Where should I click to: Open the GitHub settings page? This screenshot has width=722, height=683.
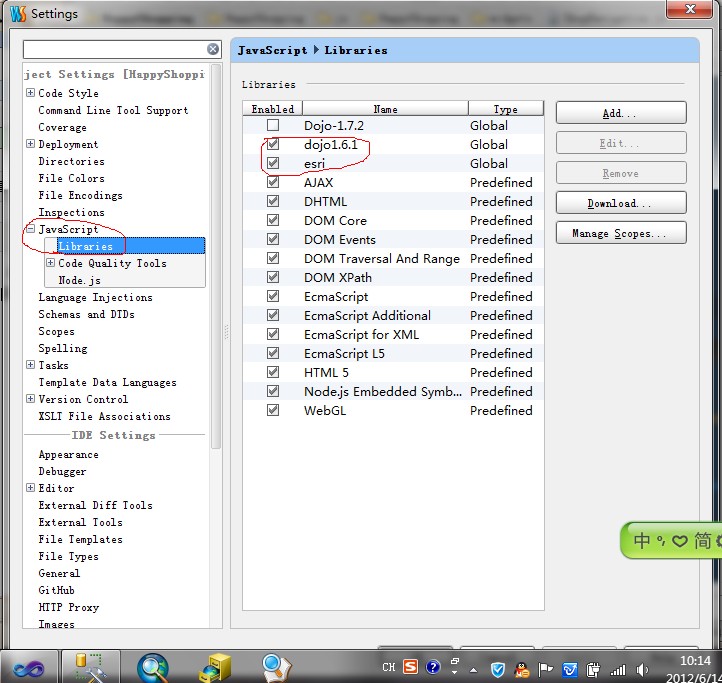point(56,590)
